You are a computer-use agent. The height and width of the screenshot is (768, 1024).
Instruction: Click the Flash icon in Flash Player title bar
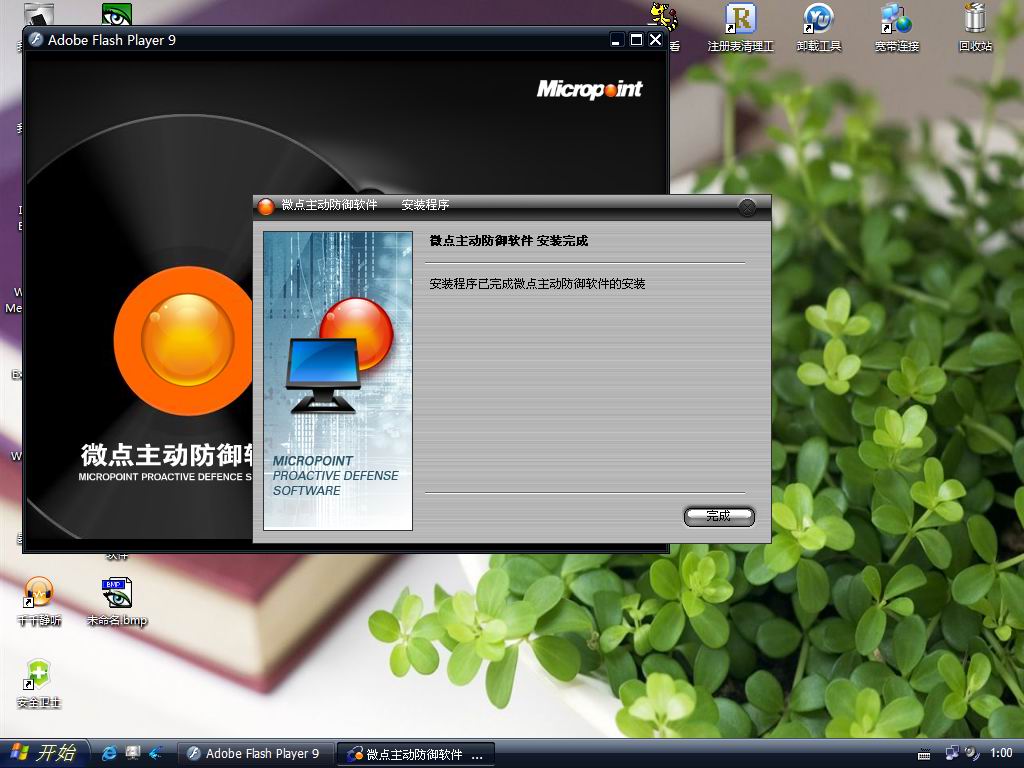(36, 40)
